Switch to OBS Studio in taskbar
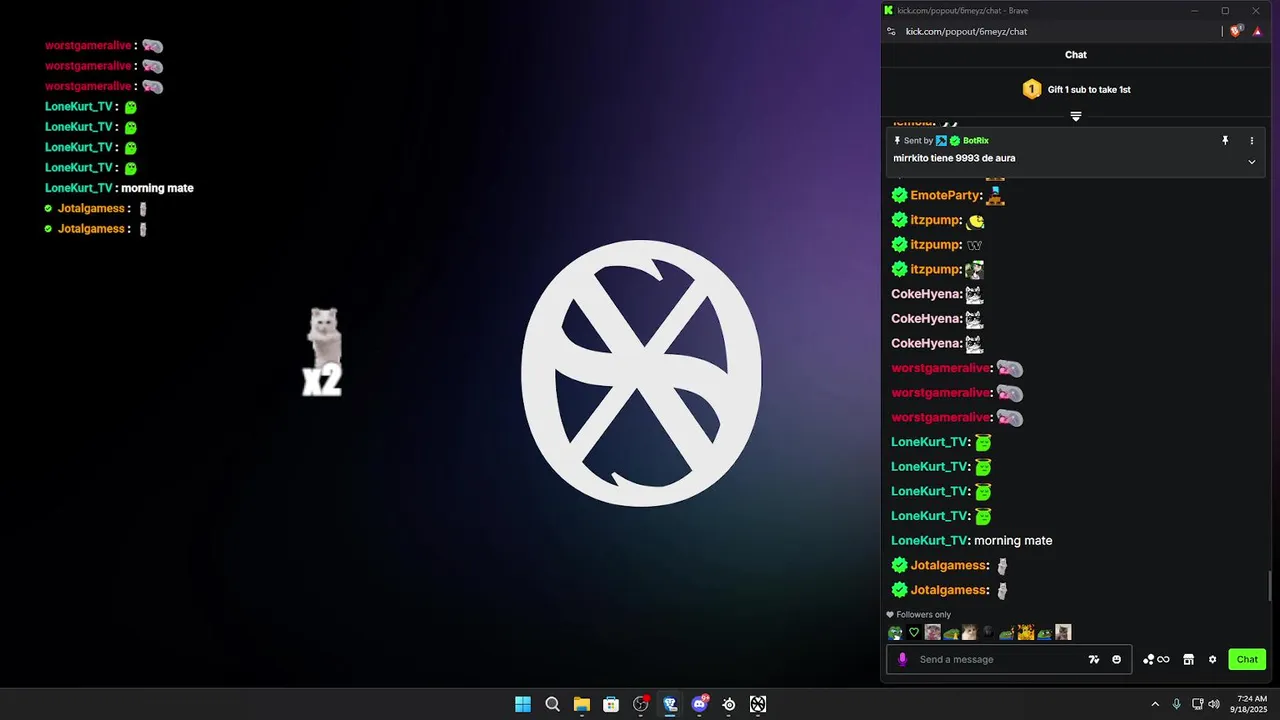1280x720 pixels. (x=641, y=704)
